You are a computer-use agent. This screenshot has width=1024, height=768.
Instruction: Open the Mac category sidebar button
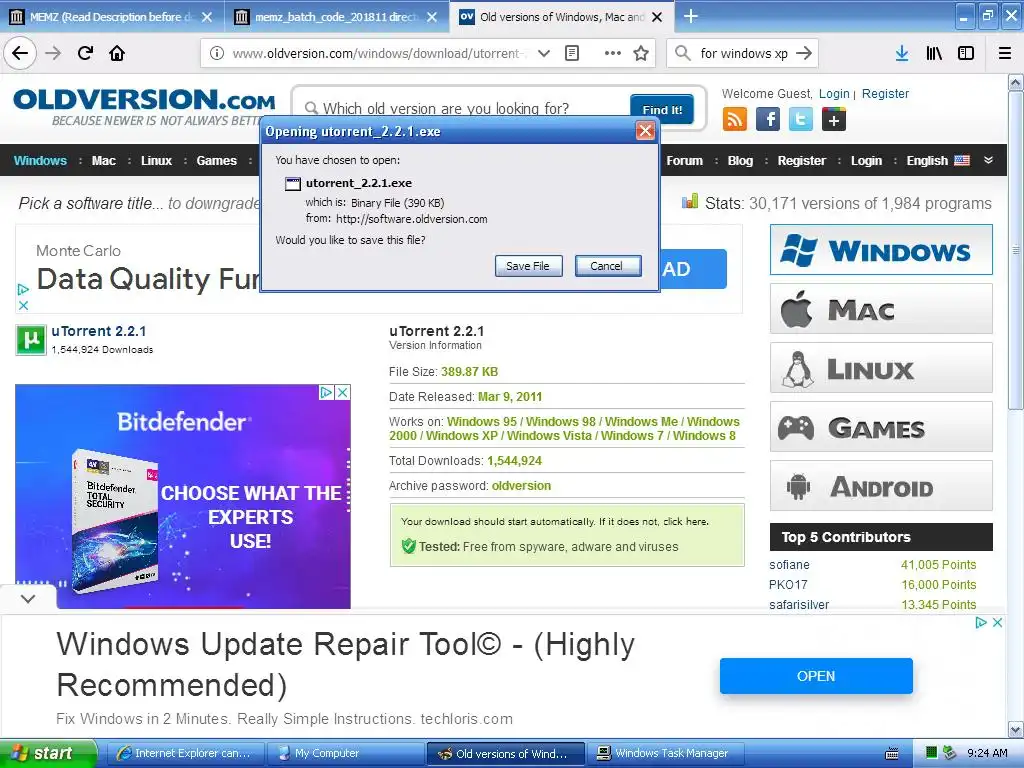click(x=881, y=308)
